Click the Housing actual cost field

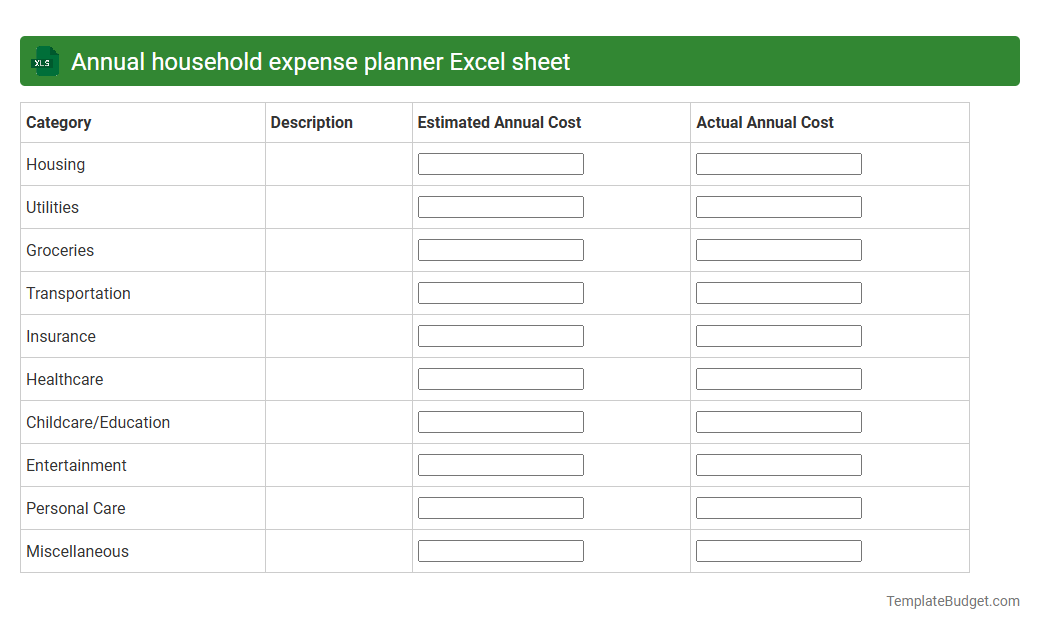(x=778, y=163)
